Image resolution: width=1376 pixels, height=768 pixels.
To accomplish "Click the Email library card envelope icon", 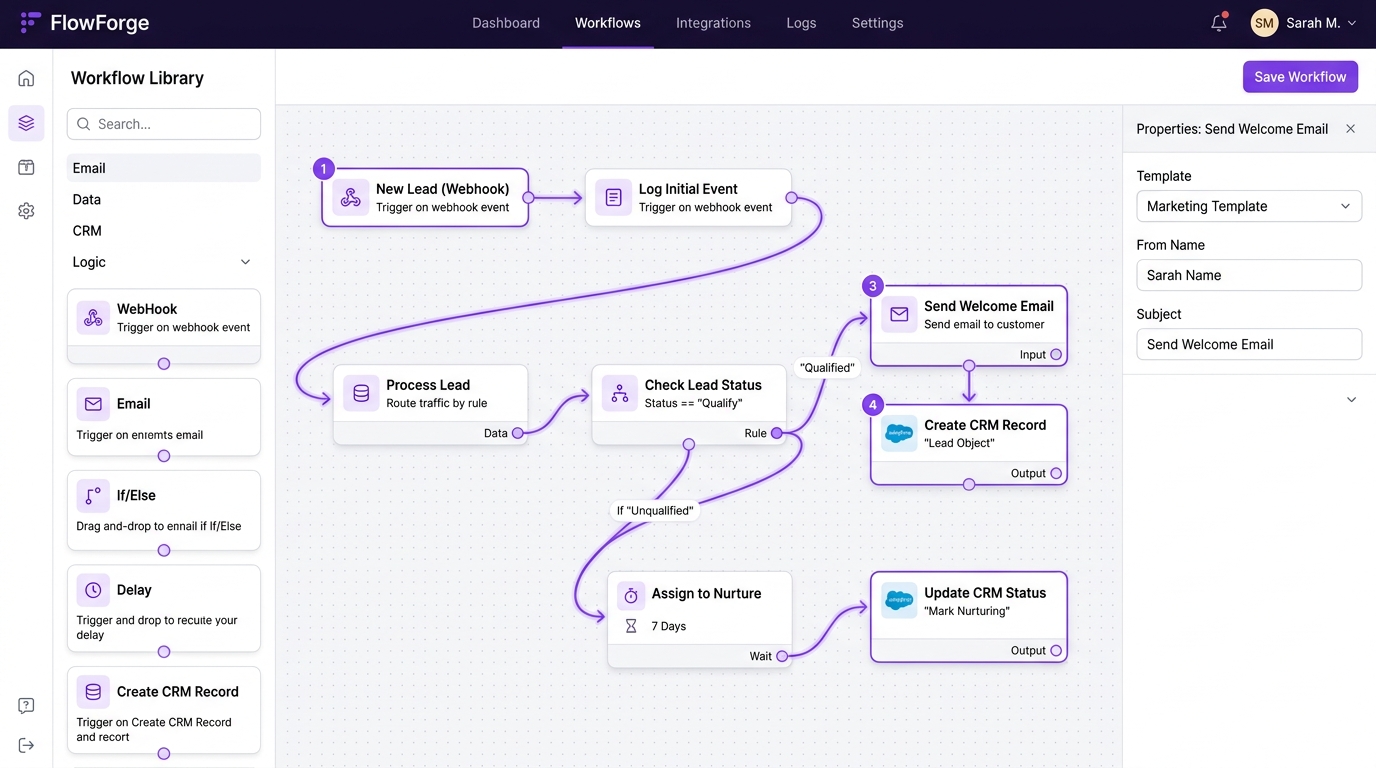I will tap(93, 404).
